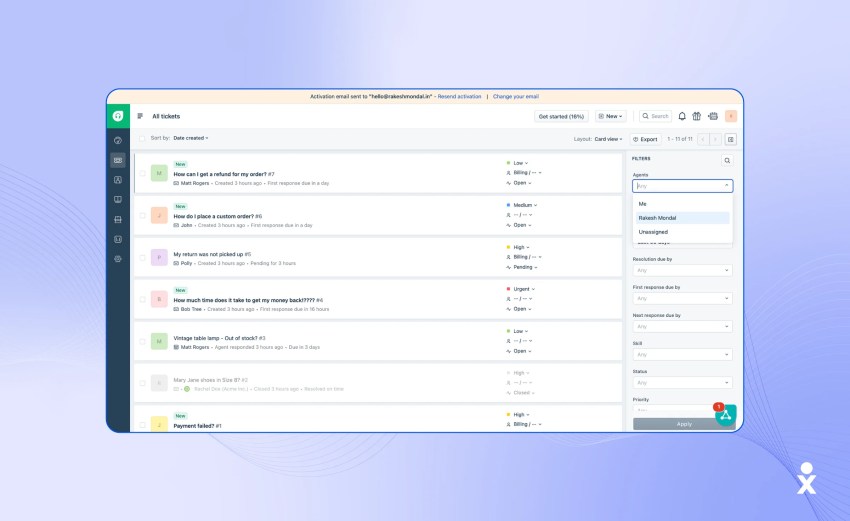Open the contacts icon in sidebar
Screen dimensions: 850x521
(118, 180)
